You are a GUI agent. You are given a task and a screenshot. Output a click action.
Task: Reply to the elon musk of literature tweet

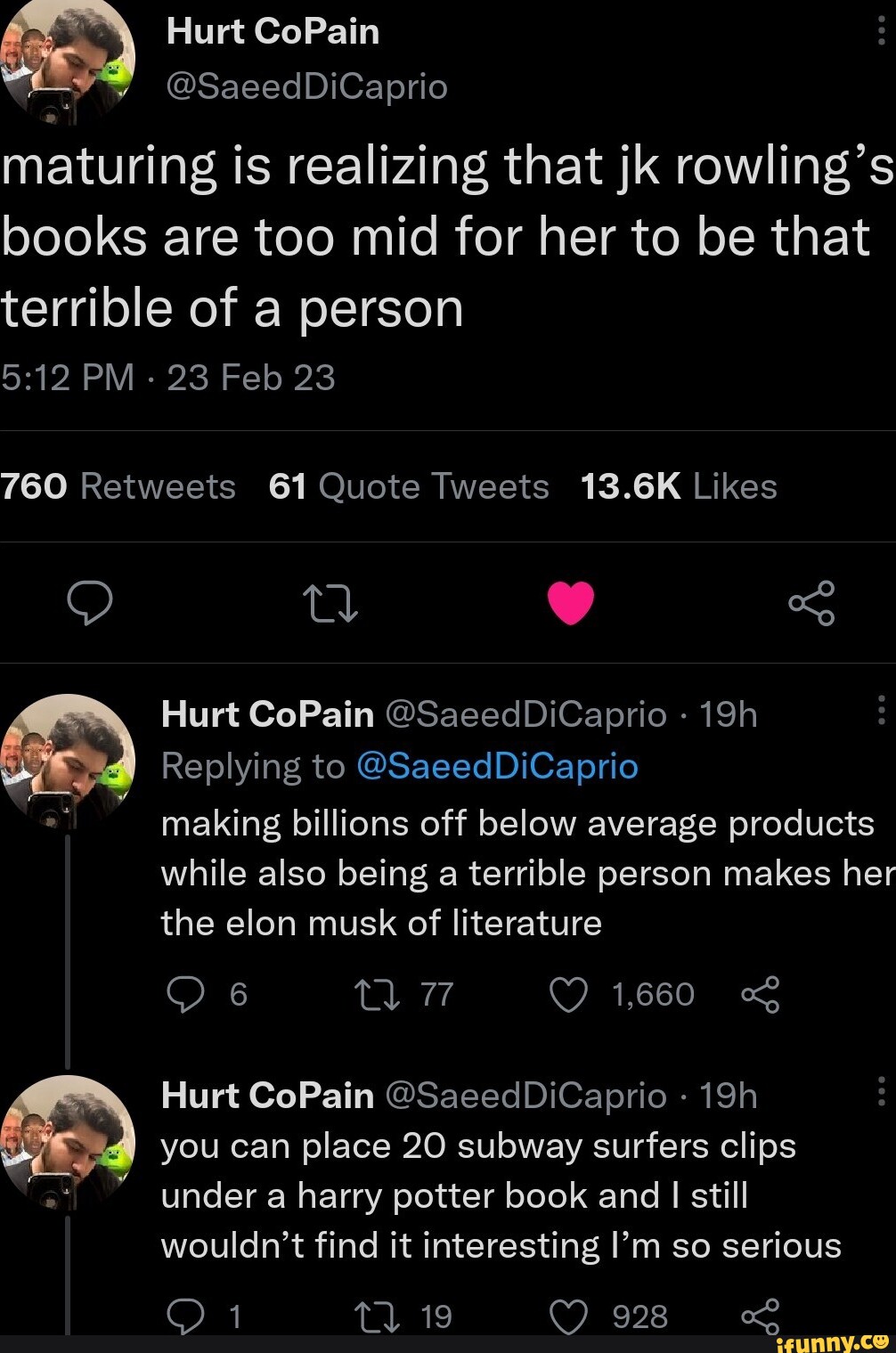click(185, 994)
